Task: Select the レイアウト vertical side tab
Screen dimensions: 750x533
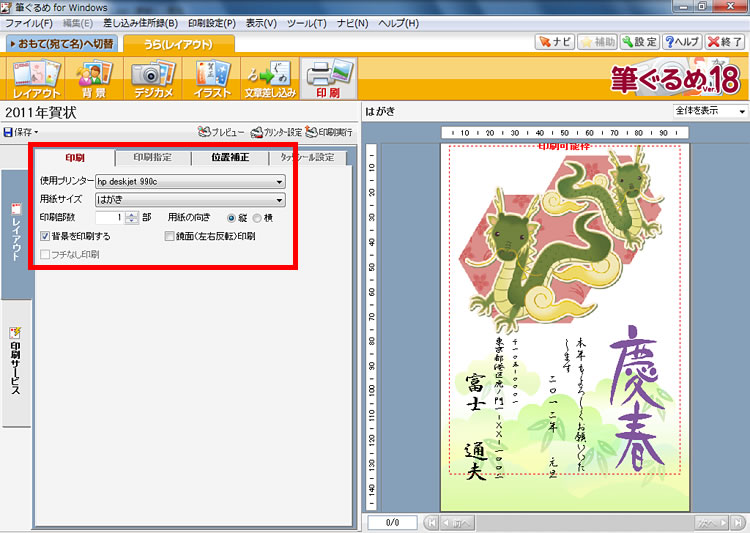Action: tap(16, 234)
